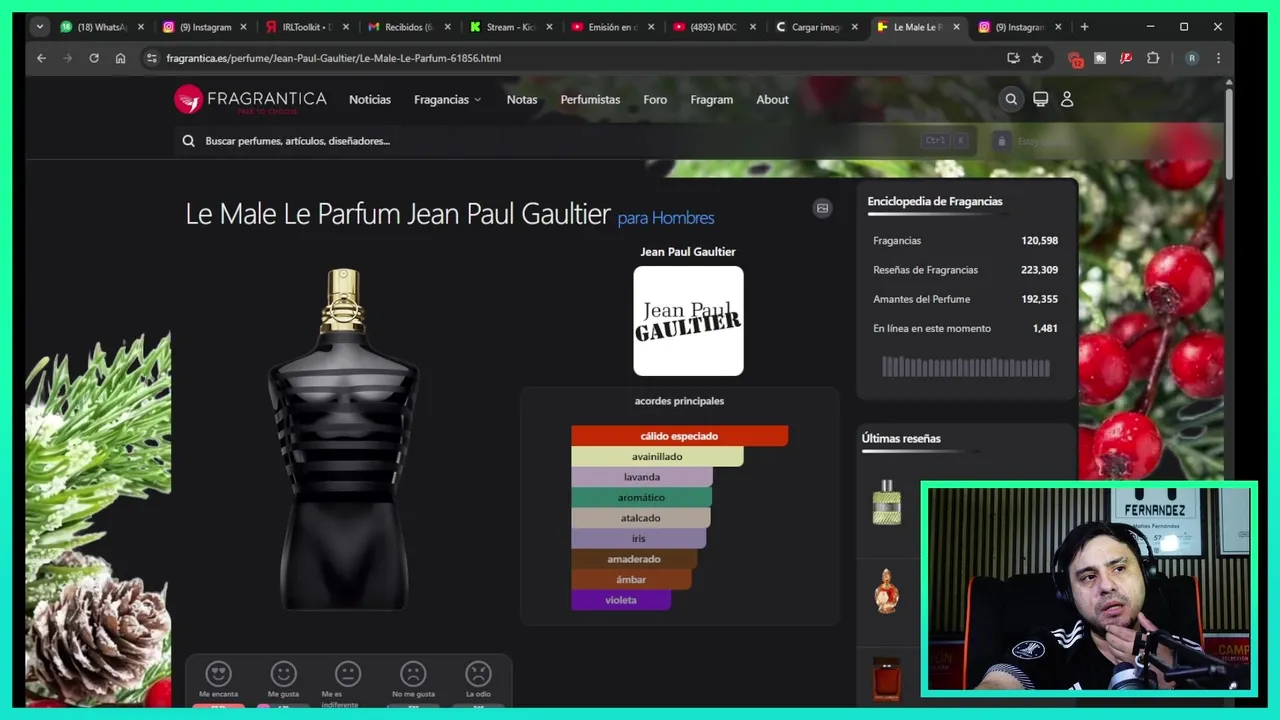Bookmark this page with star icon
Image resolution: width=1280 pixels, height=720 pixels.
tap(1037, 58)
